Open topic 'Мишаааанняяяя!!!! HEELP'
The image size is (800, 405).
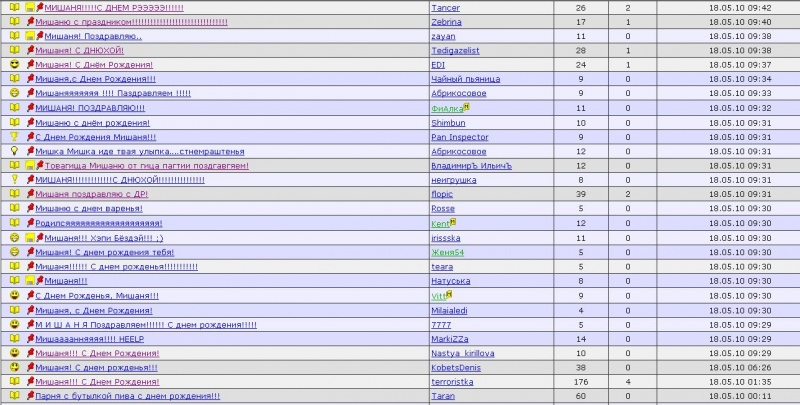coord(89,339)
